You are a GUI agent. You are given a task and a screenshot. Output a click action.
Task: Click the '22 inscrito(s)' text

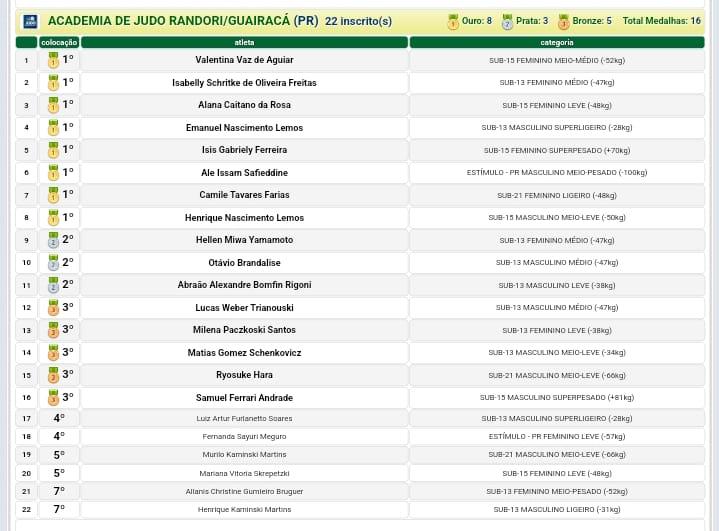tap(359, 22)
